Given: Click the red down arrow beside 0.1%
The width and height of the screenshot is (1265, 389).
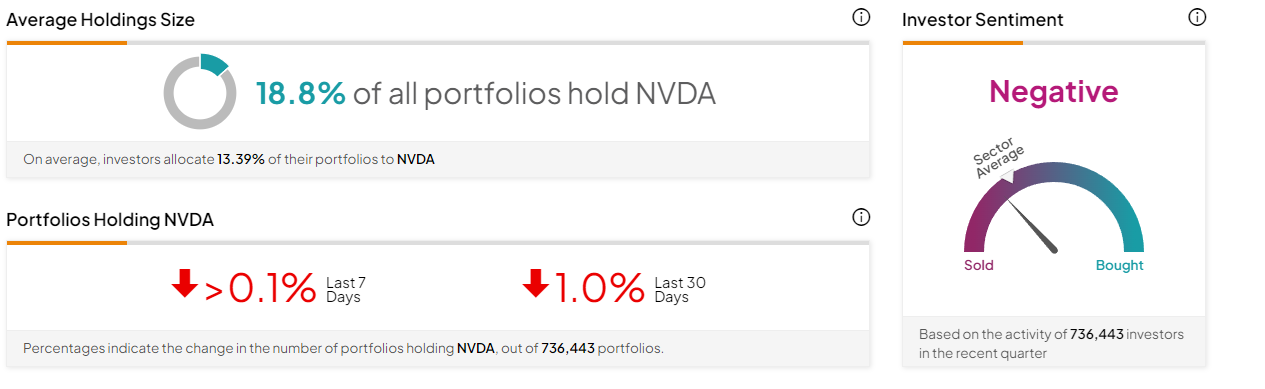Looking at the screenshot, I should (x=185, y=285).
